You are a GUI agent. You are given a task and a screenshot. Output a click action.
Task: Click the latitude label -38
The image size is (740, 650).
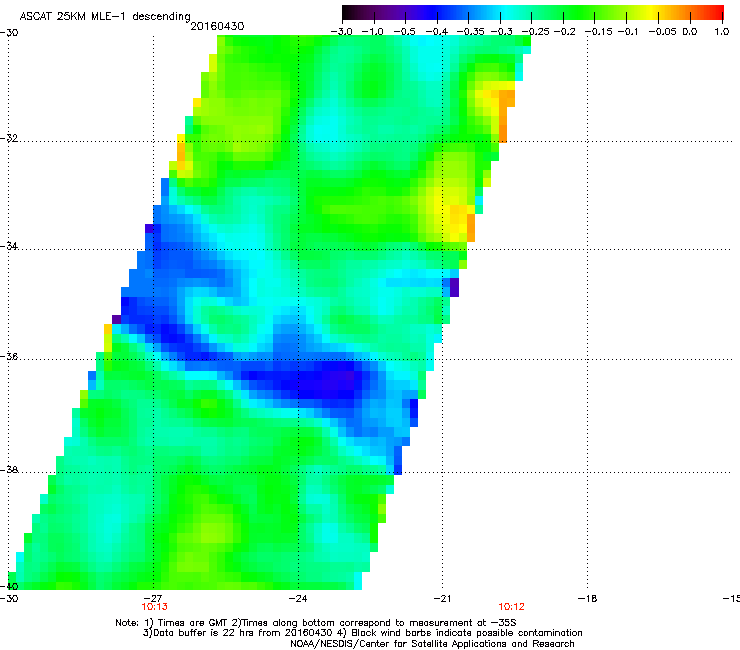pos(9,470)
